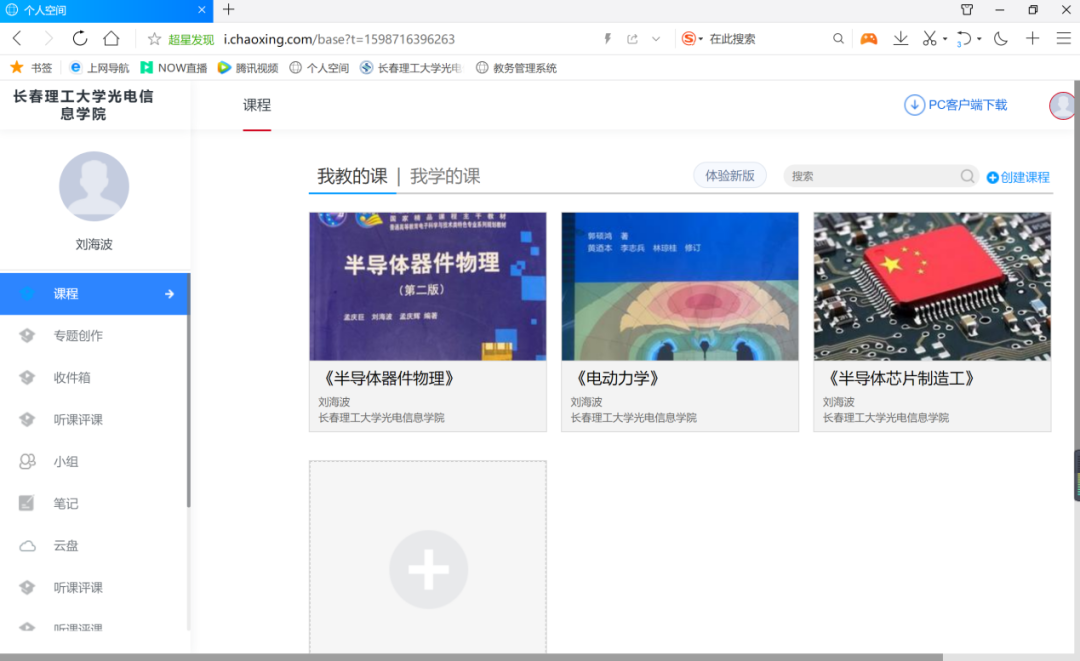Click the scissors screenshot tool icon
The height and width of the screenshot is (661, 1080).
coord(929,39)
